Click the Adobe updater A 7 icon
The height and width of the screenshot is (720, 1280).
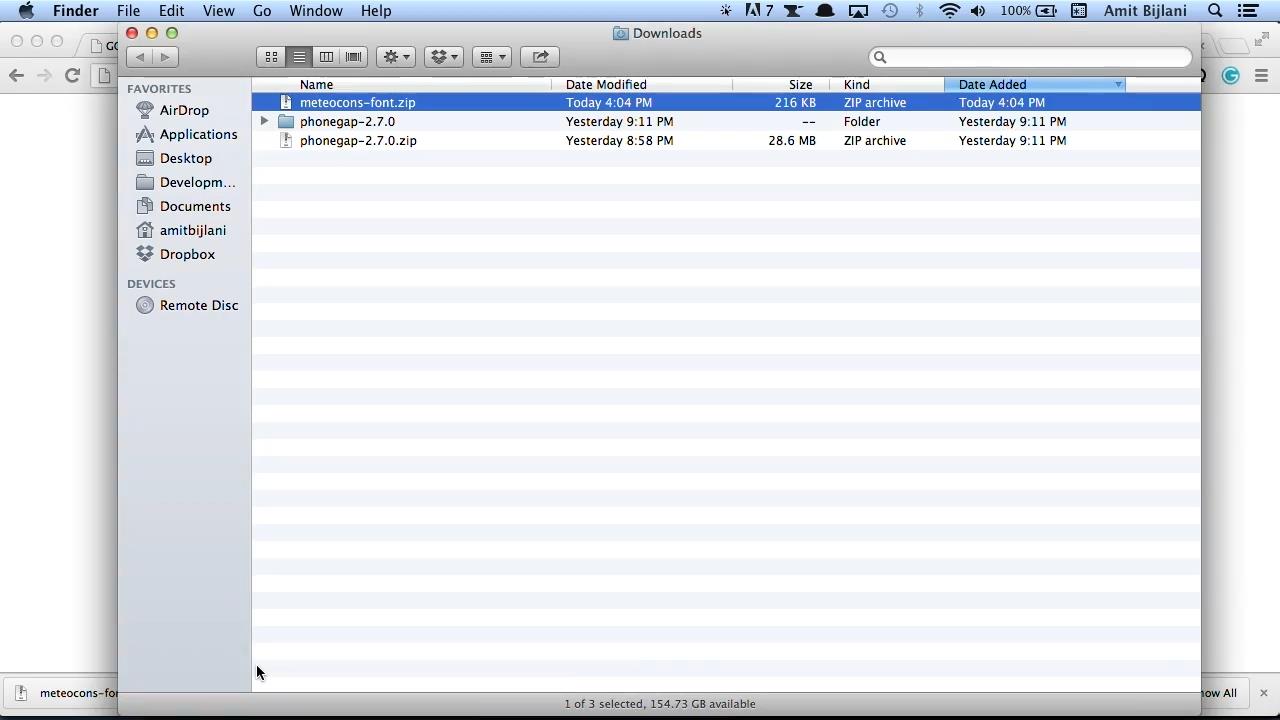pos(759,11)
